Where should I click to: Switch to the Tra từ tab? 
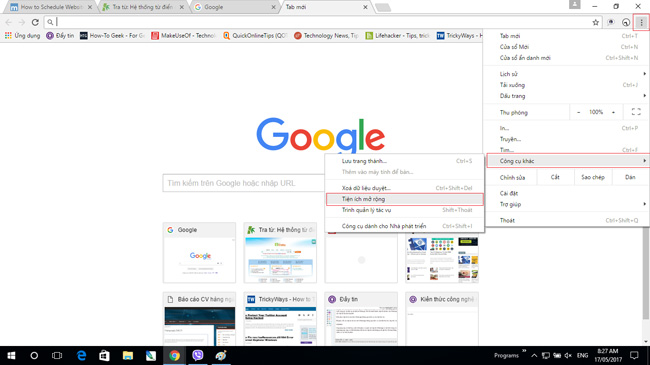coord(142,7)
